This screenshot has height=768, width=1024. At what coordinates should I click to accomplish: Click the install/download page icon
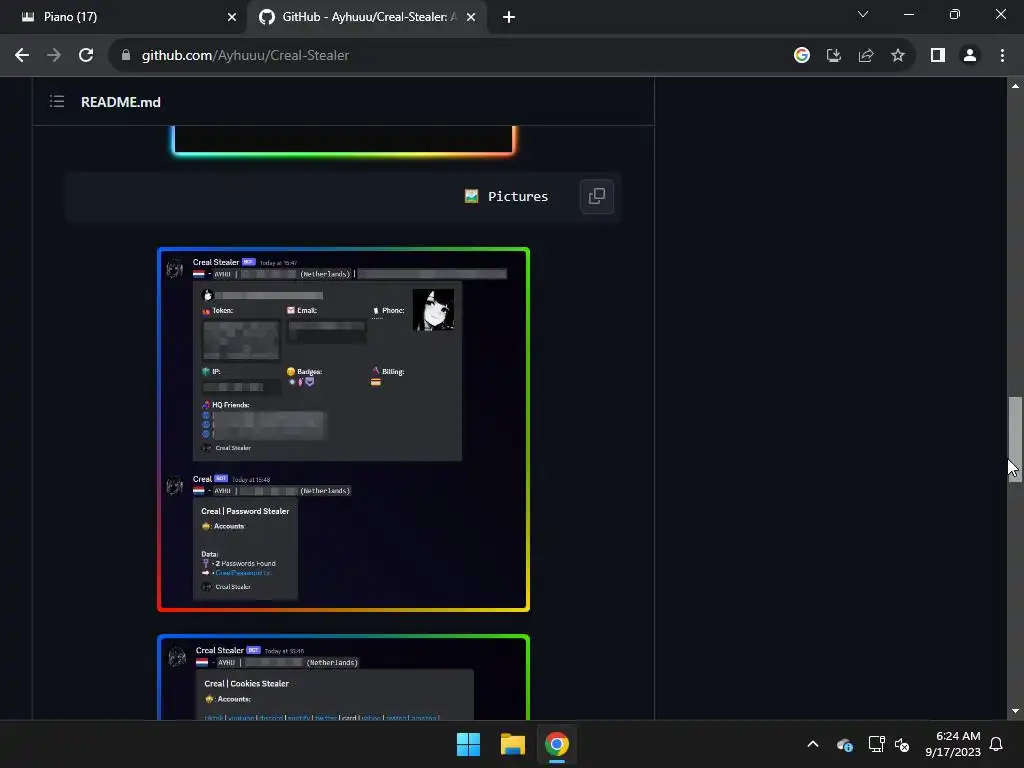pos(834,56)
